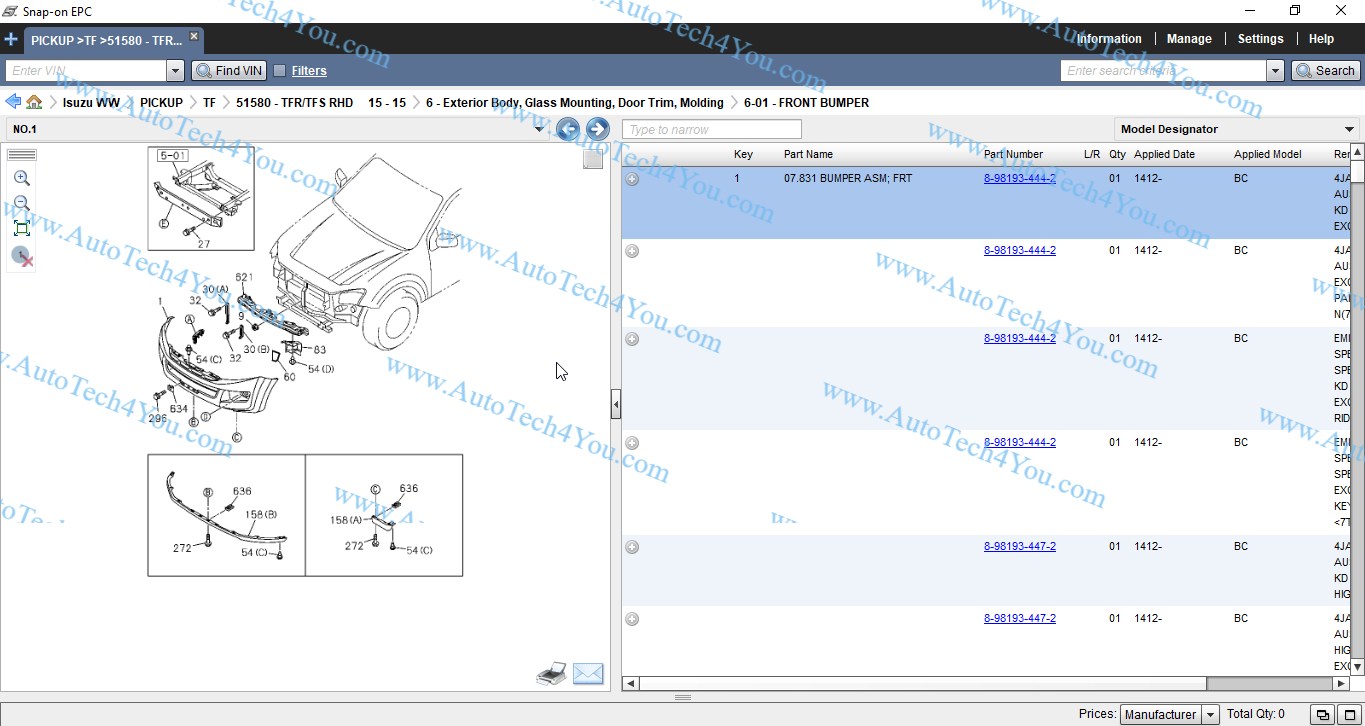Click the blue back arrow in breadcrumb
Viewport: 1365px width, 726px height.
[x=13, y=102]
